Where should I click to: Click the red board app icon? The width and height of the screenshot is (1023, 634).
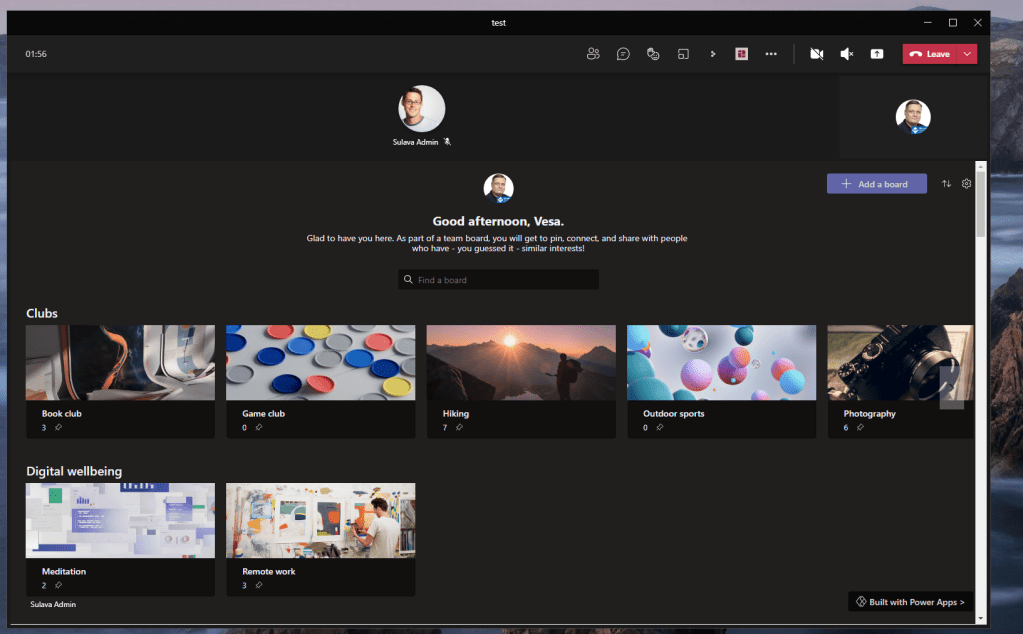point(742,54)
